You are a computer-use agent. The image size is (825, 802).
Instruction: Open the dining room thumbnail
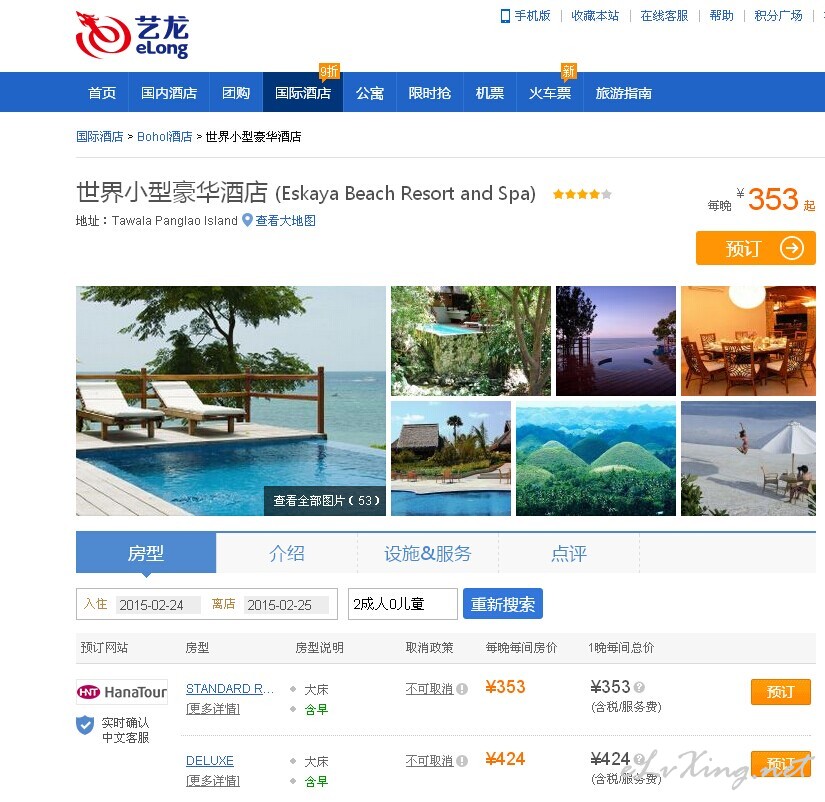point(748,341)
